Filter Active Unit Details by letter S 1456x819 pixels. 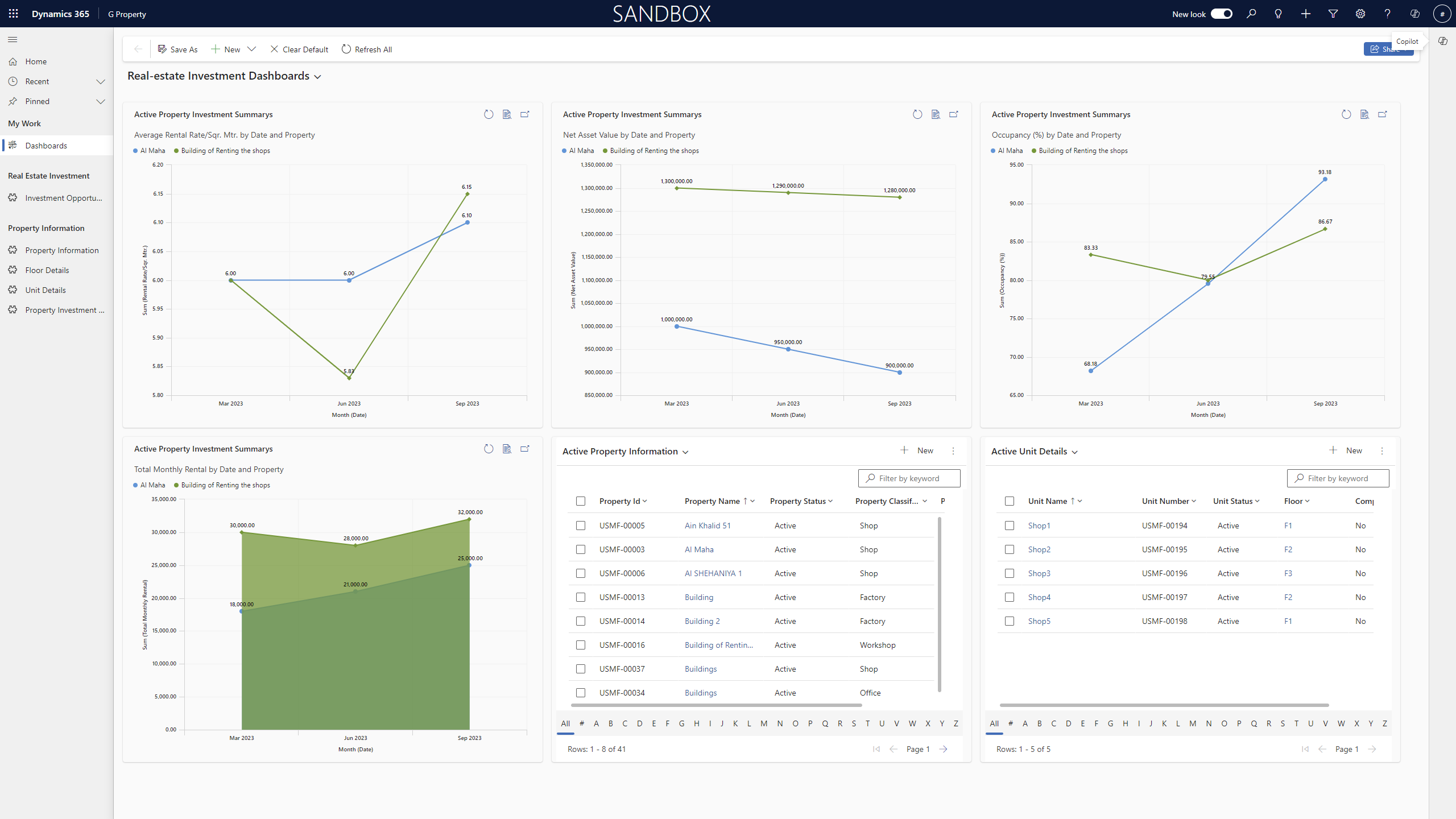(1283, 723)
